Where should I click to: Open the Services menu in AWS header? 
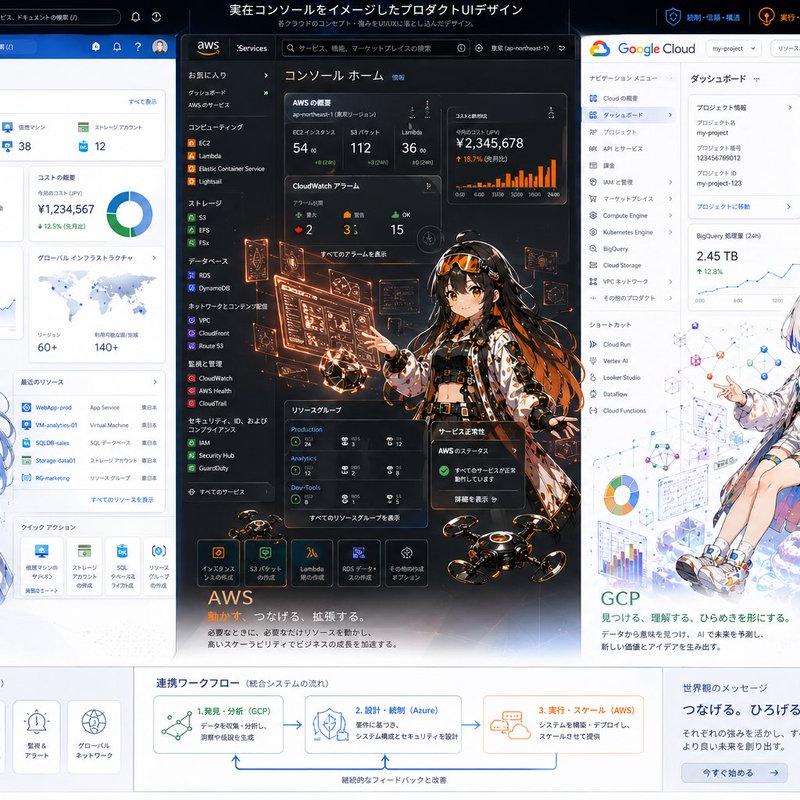[x=252, y=48]
